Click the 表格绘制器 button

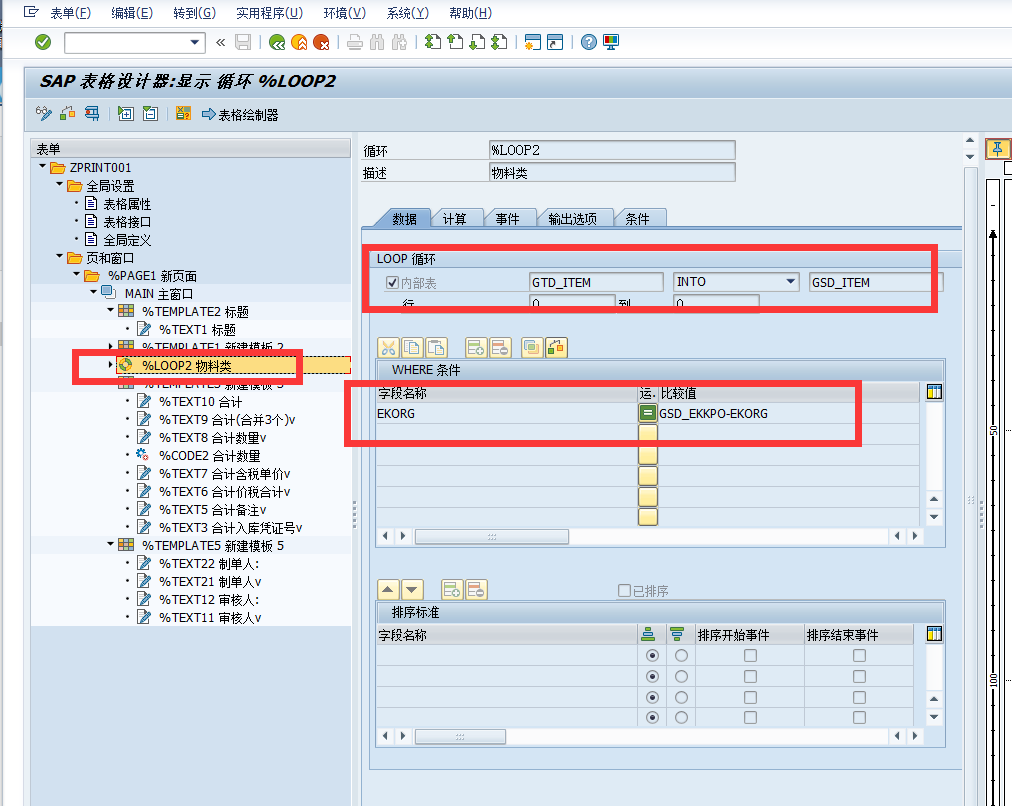click(x=240, y=115)
